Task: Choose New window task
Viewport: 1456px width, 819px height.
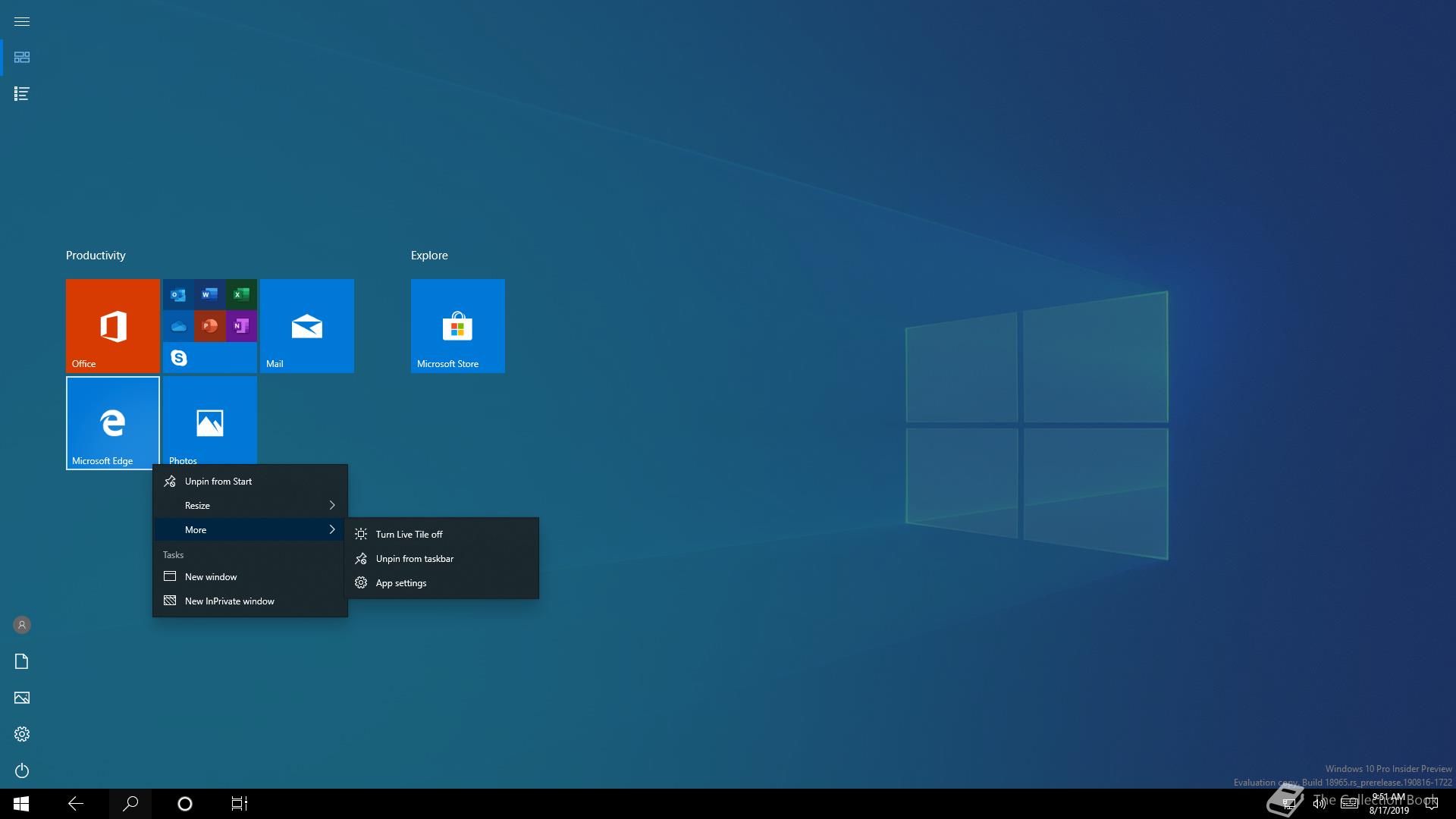Action: click(x=250, y=577)
